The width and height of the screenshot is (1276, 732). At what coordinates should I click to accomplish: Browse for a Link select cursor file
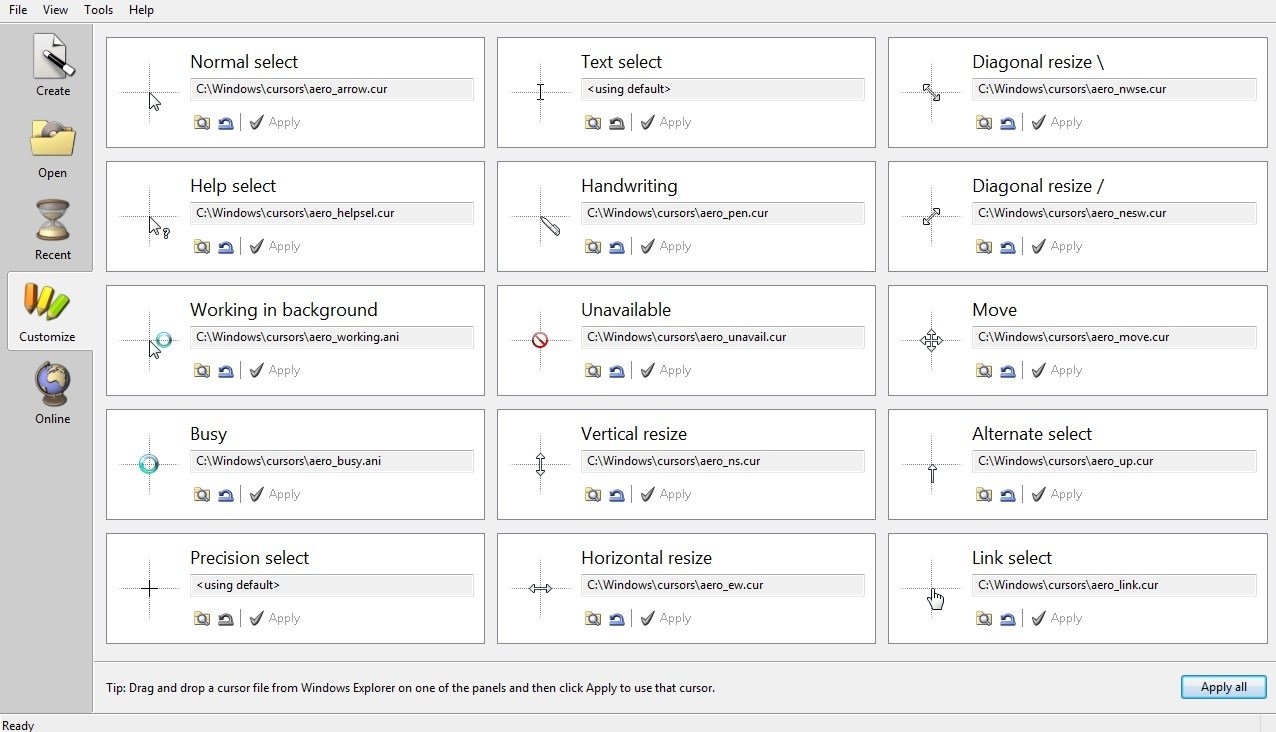(984, 618)
